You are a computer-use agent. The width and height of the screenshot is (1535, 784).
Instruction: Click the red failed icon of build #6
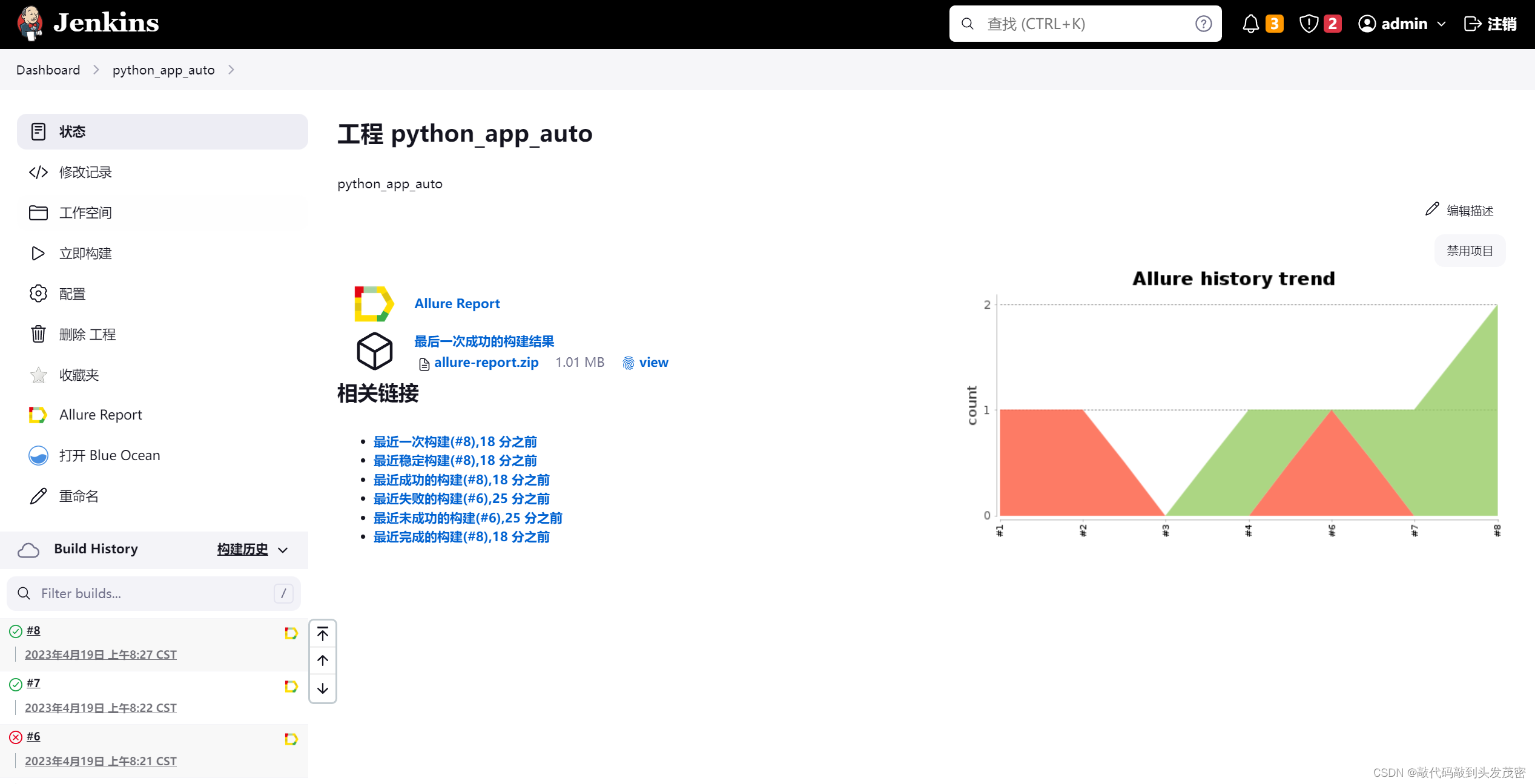click(x=16, y=737)
